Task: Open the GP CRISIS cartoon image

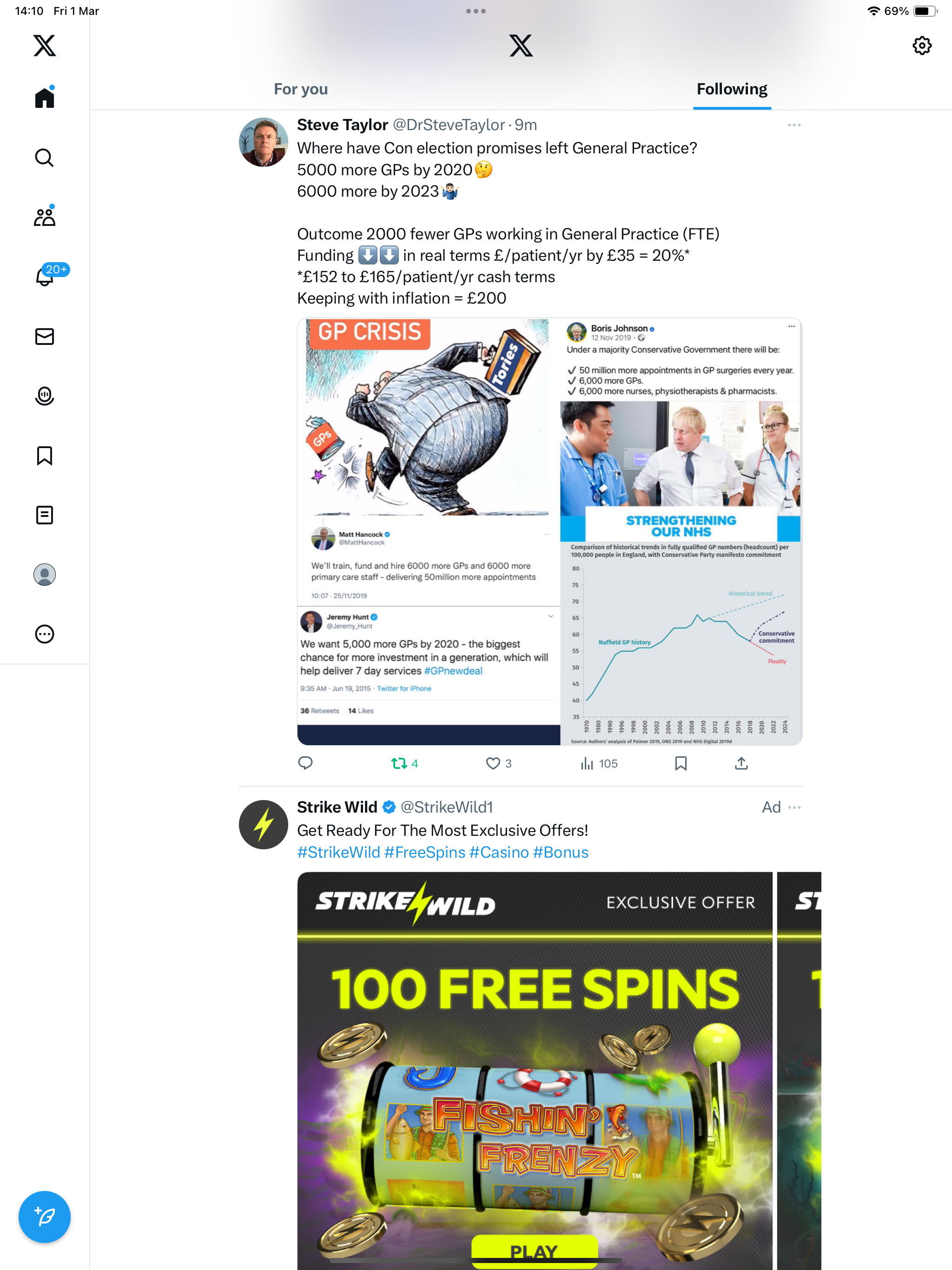Action: 428,417
